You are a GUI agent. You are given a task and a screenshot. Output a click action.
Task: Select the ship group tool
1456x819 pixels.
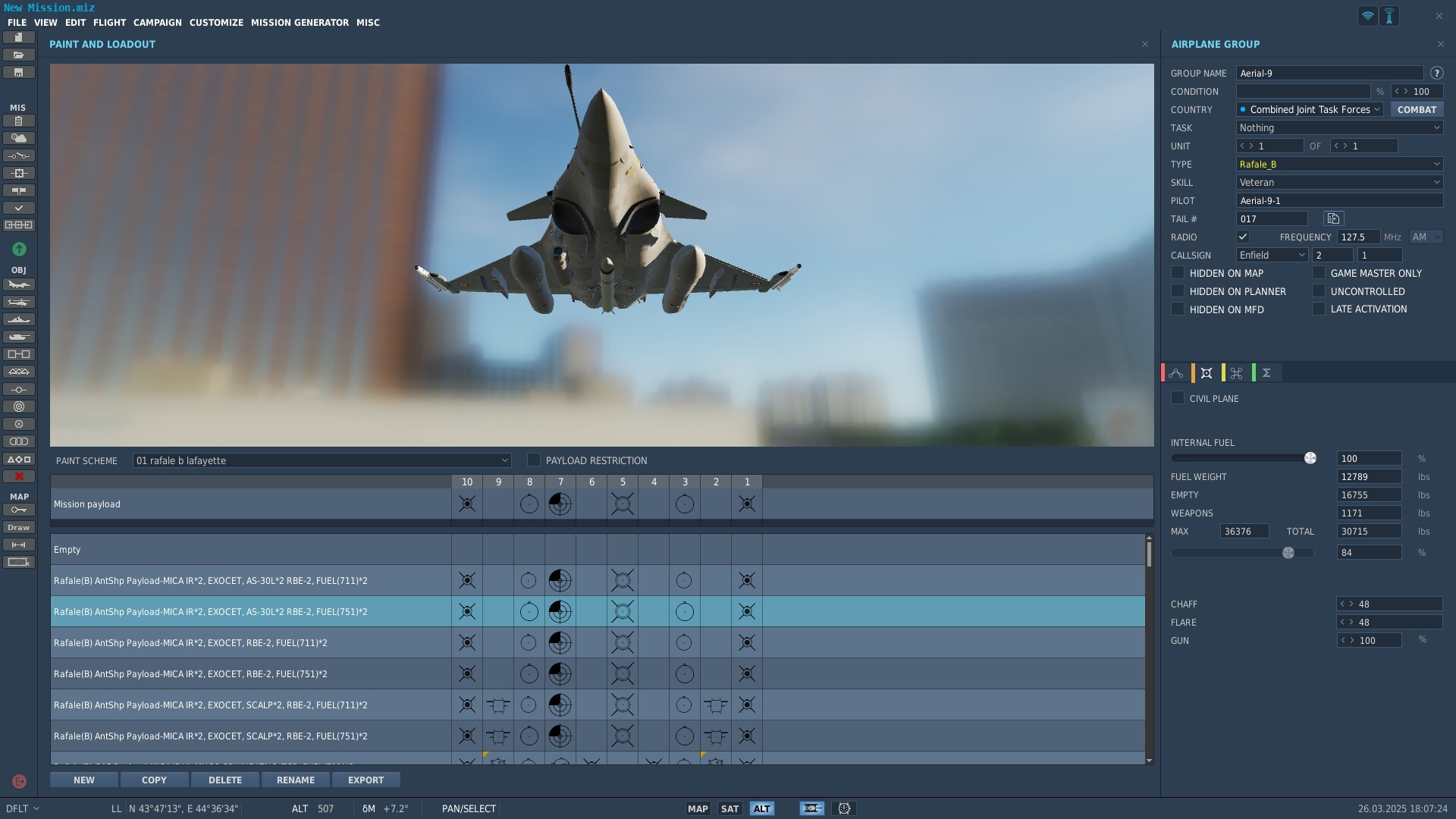pyautogui.click(x=19, y=319)
